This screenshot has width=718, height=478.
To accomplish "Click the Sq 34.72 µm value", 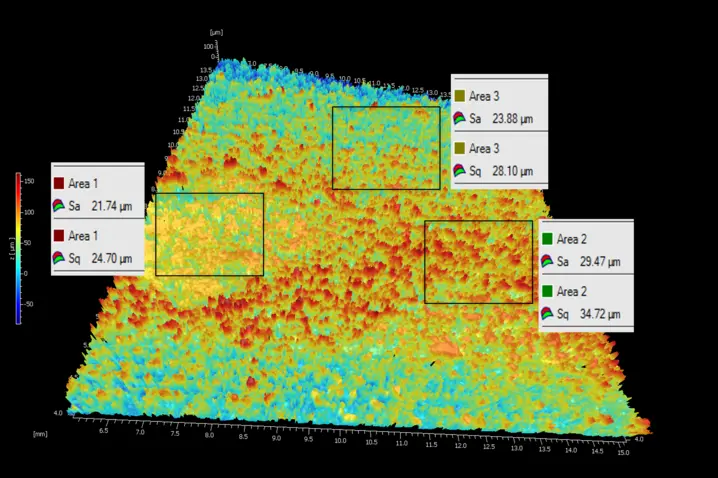I will point(600,314).
